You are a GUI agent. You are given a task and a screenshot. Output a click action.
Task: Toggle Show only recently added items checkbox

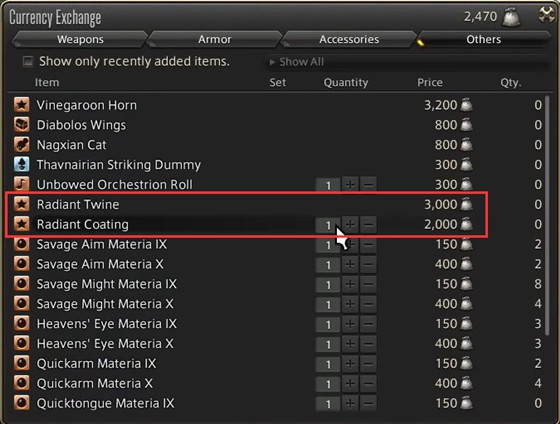click(x=28, y=61)
